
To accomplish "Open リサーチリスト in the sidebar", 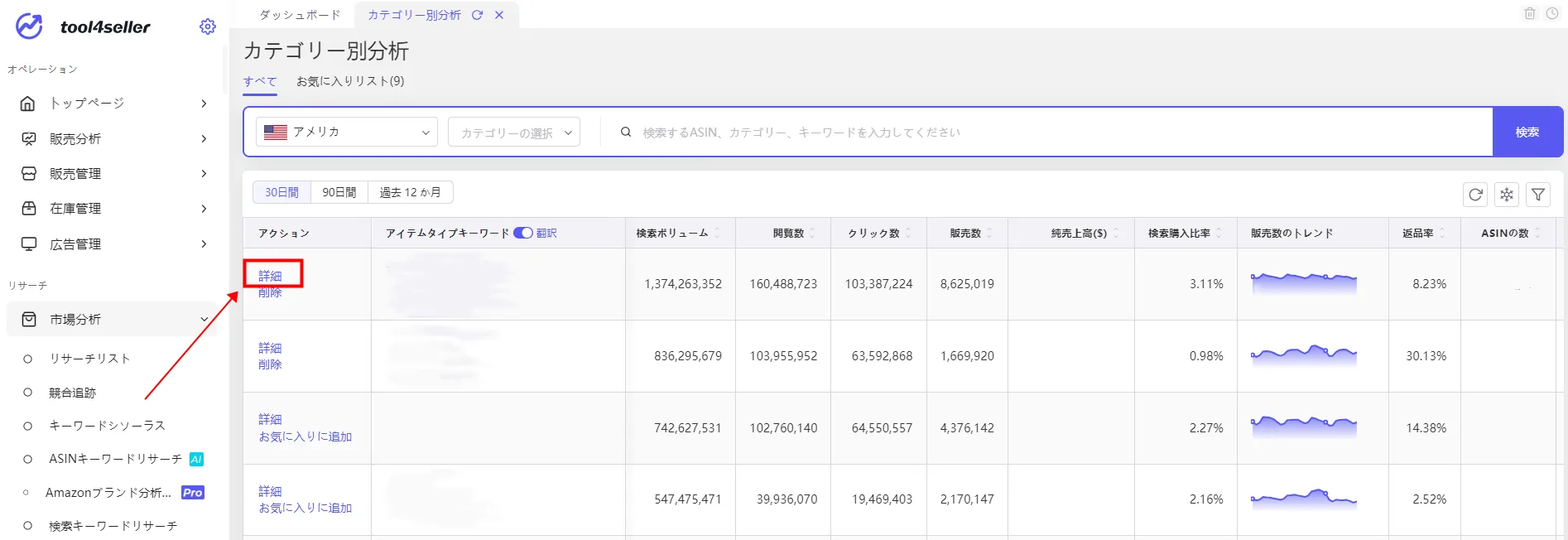I will (x=89, y=359).
